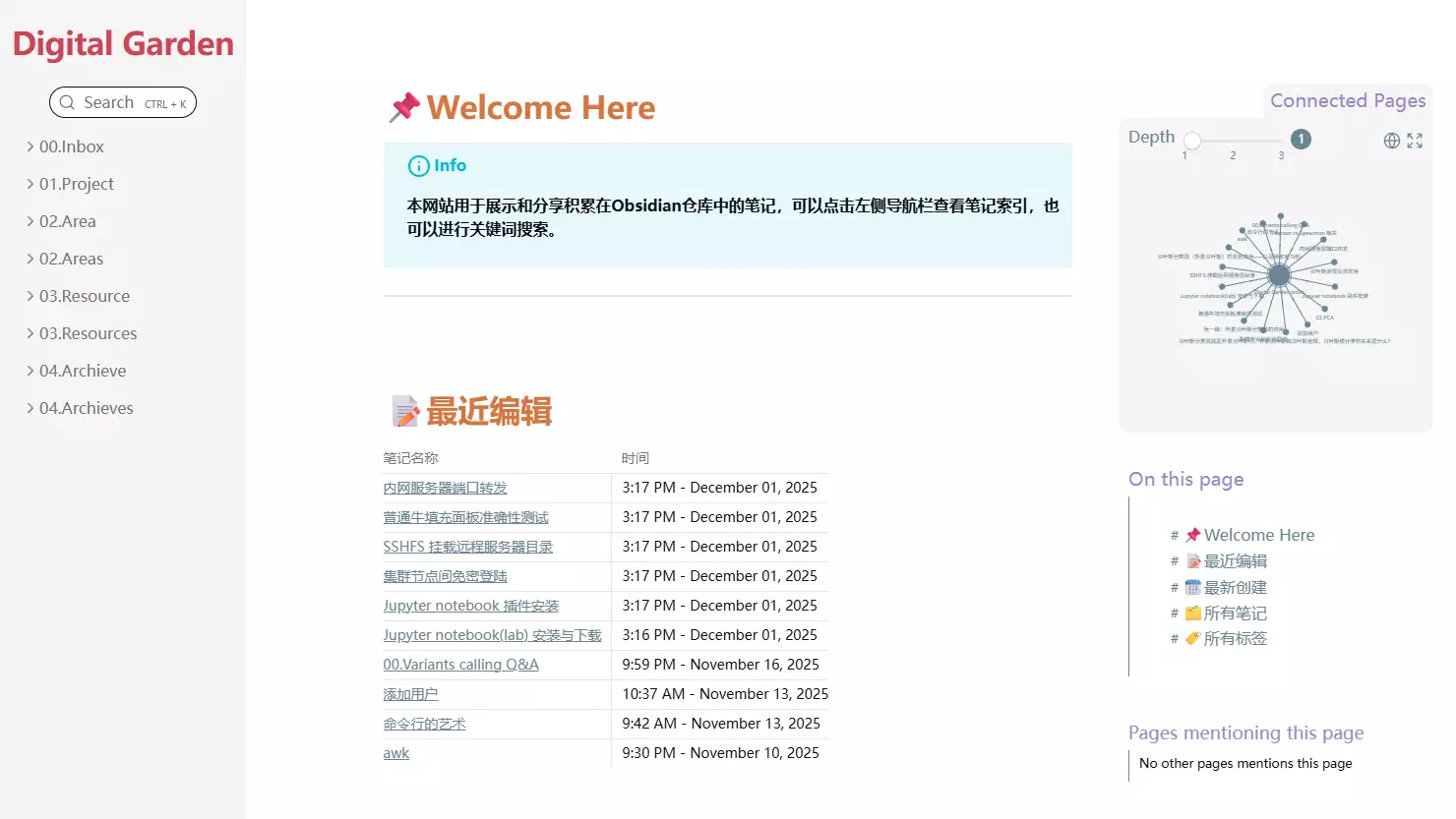Expand the 02.Areas folder

(30, 259)
